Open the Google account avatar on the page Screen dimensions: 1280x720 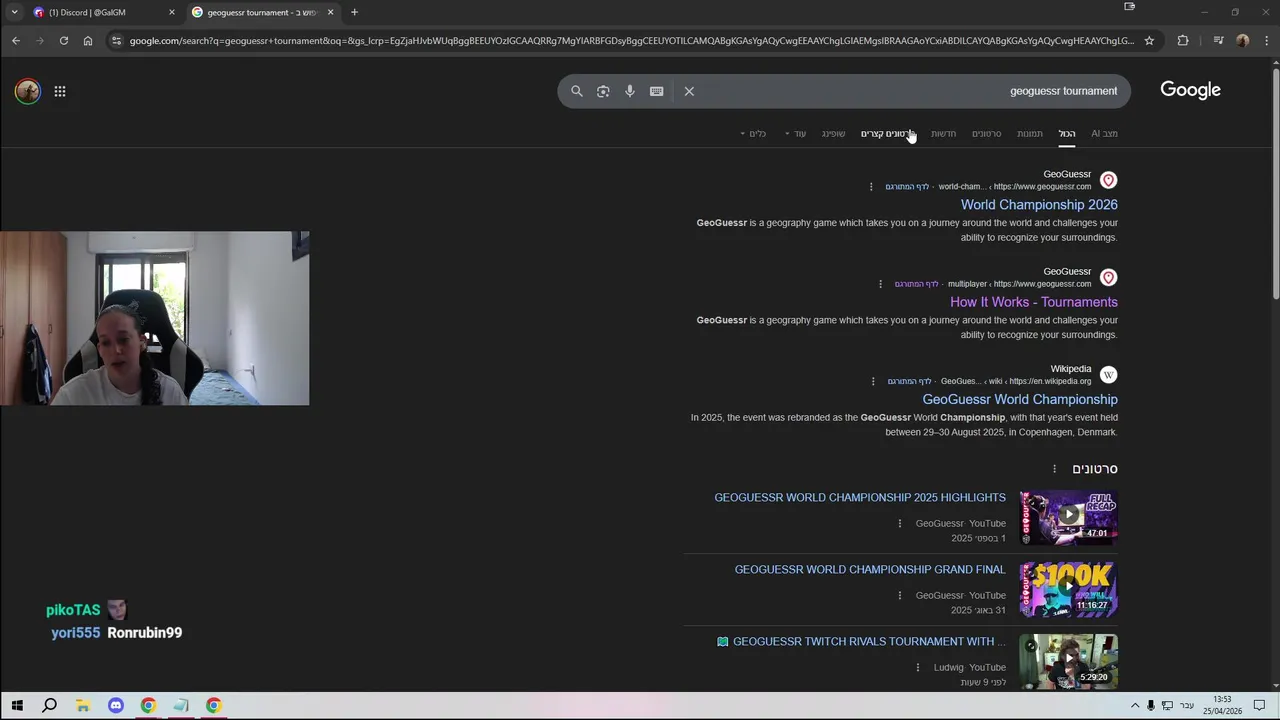click(28, 91)
